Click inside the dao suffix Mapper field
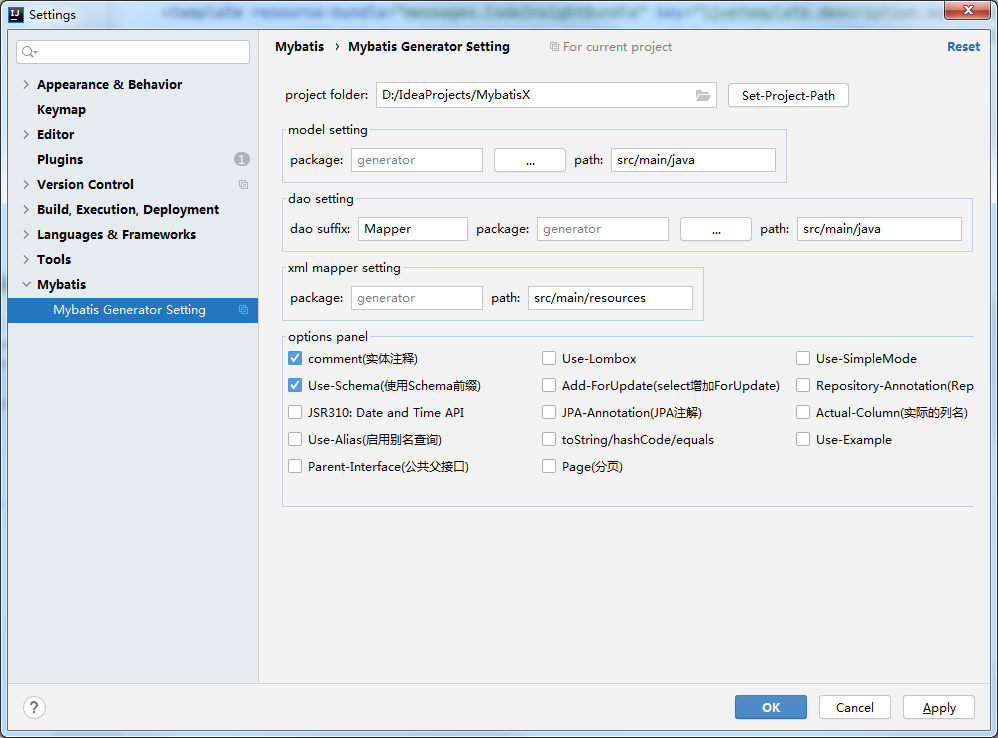The image size is (998, 738). click(412, 228)
